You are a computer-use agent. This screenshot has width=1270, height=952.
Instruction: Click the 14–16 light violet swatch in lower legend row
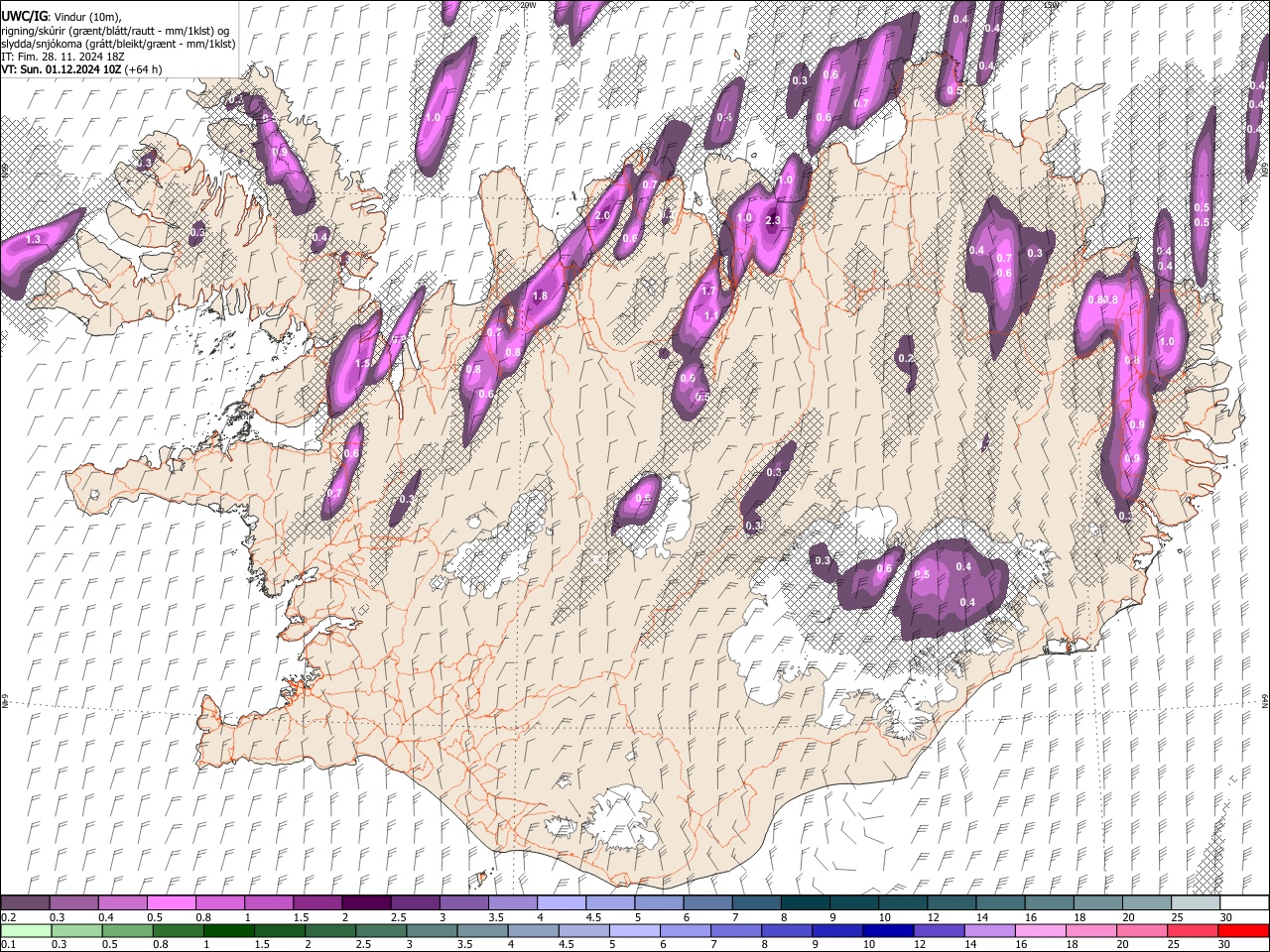point(990,930)
